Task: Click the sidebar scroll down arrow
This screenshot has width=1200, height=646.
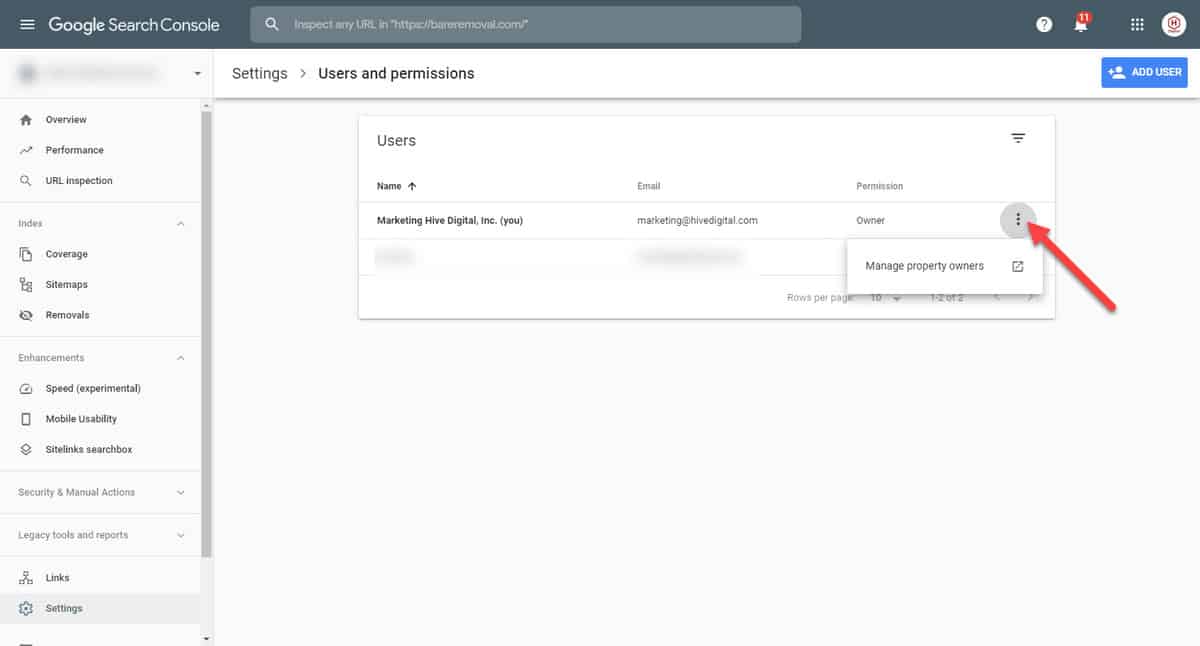Action: click(x=207, y=638)
